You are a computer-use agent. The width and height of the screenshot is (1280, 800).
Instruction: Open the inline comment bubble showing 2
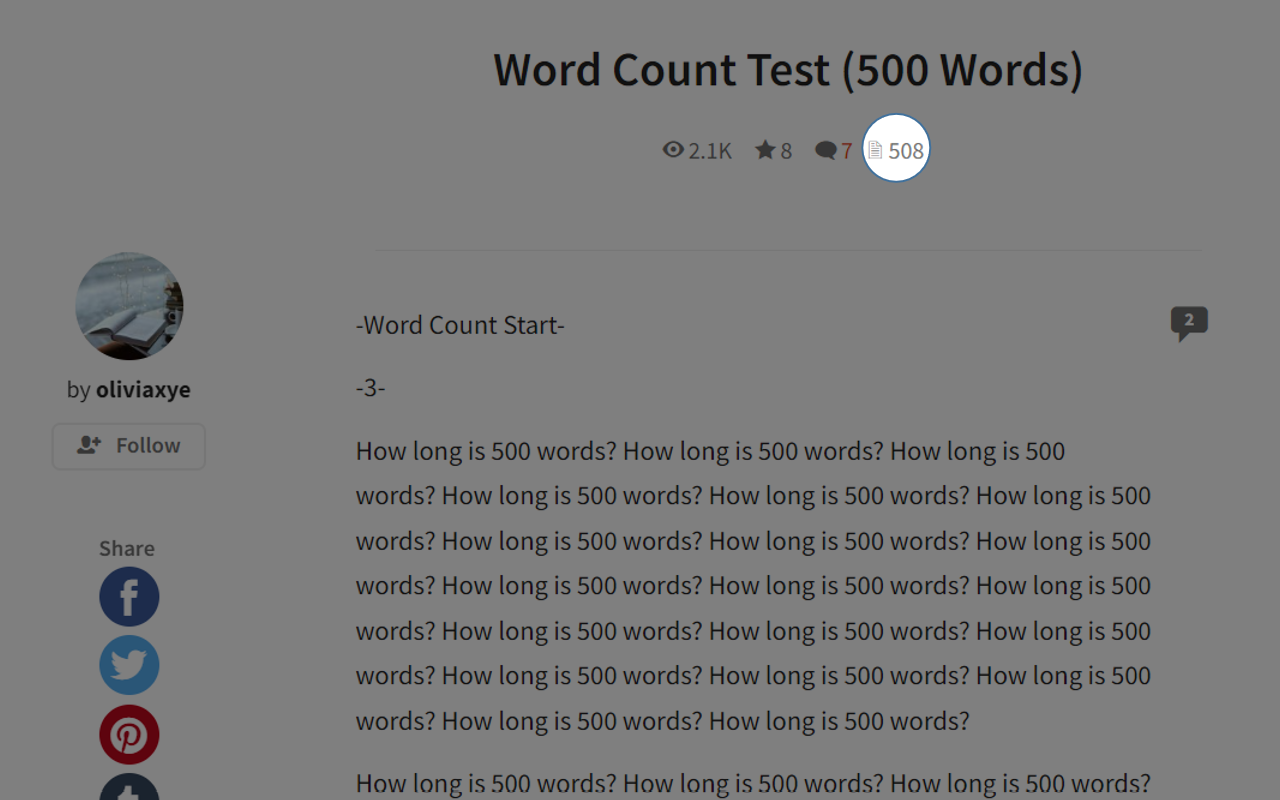pos(1189,323)
